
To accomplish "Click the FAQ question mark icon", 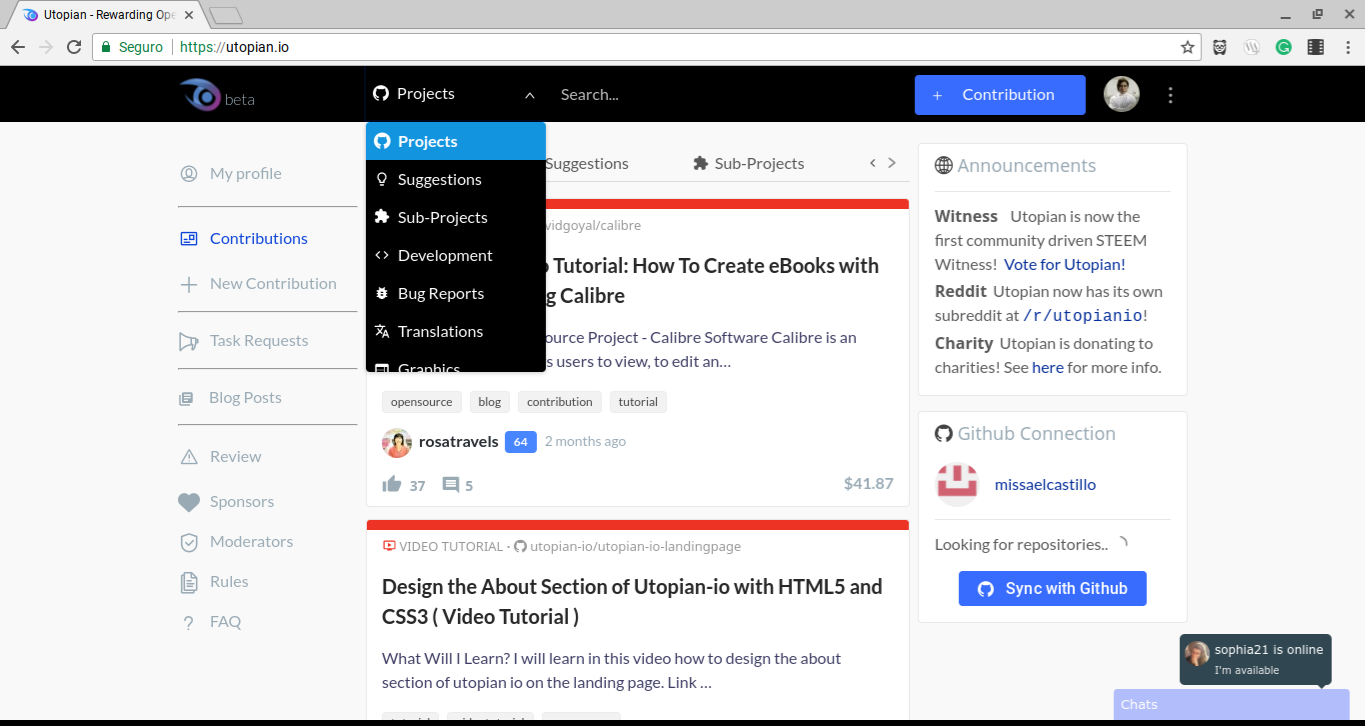I will pyautogui.click(x=188, y=623).
